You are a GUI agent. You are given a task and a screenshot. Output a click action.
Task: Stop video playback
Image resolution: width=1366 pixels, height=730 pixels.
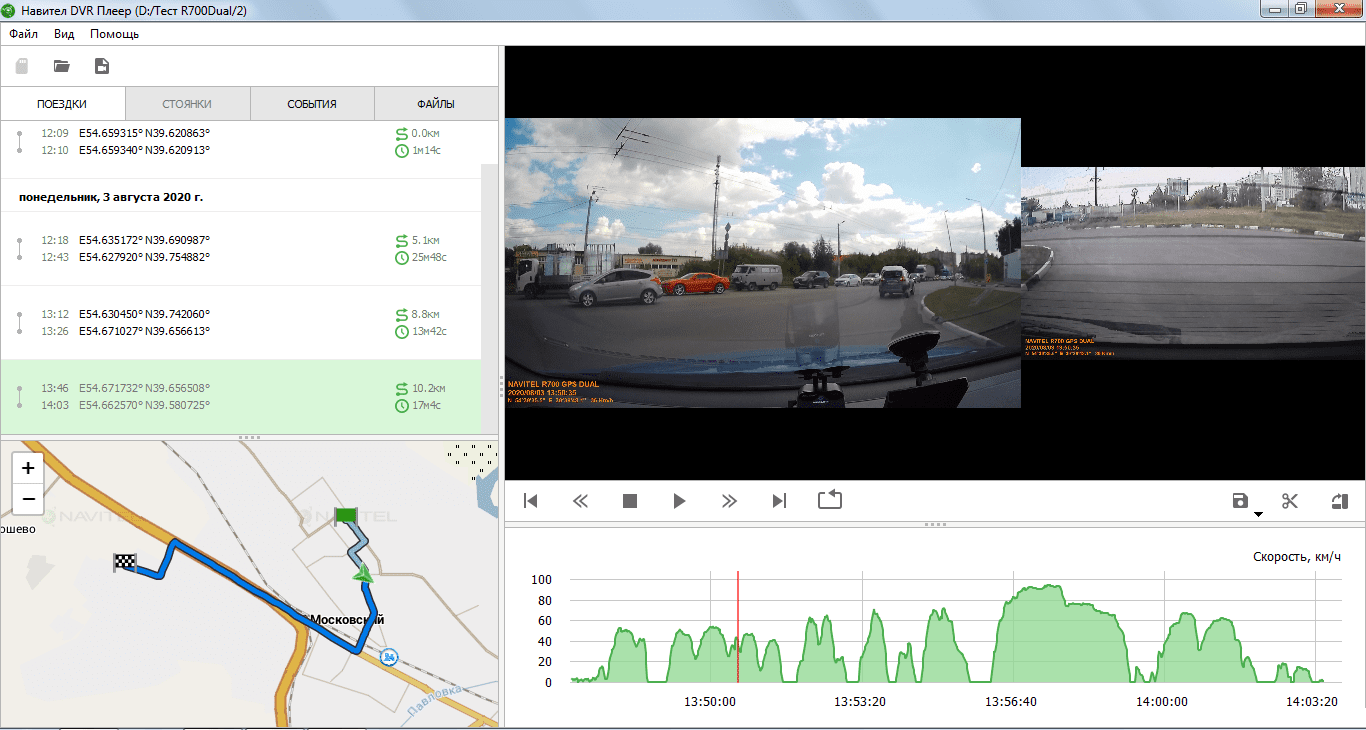point(630,501)
